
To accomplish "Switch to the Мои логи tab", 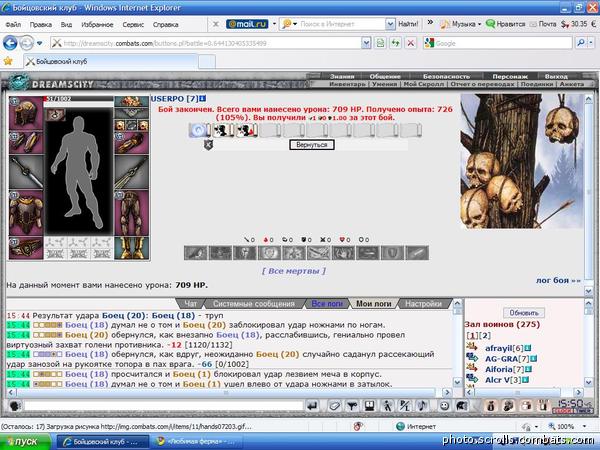I will 373,303.
